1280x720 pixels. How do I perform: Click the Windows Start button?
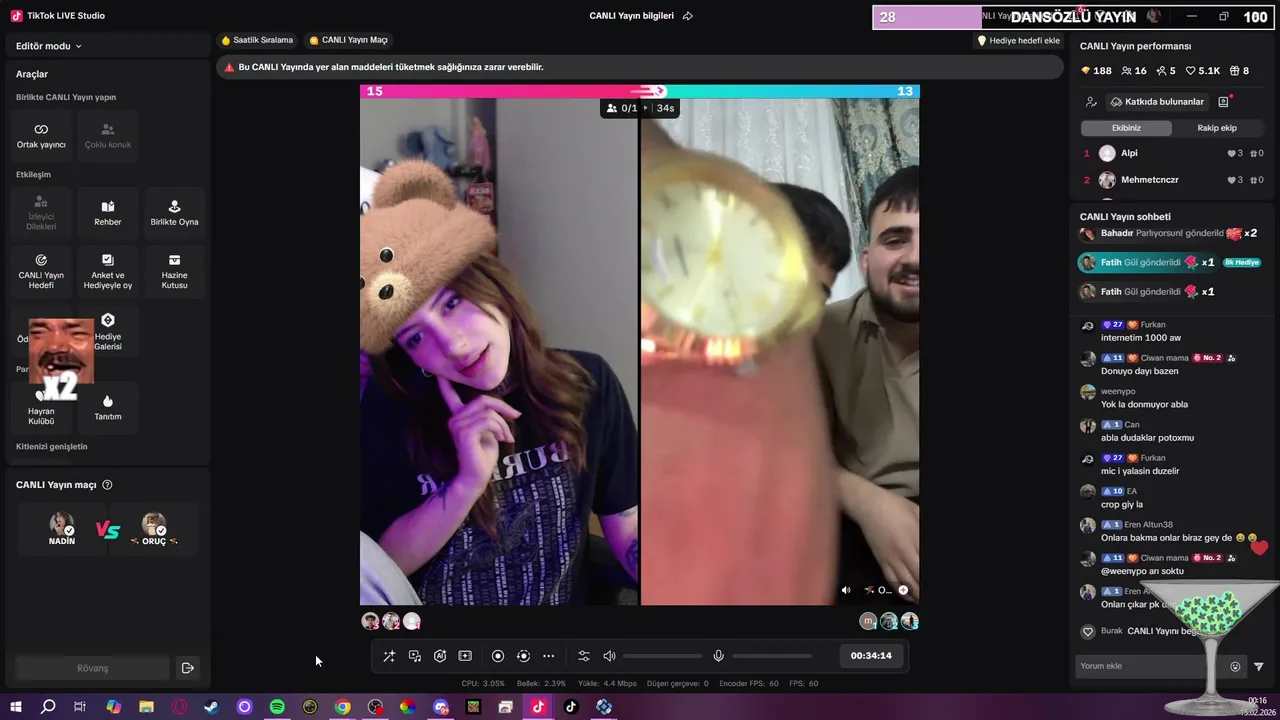point(15,707)
